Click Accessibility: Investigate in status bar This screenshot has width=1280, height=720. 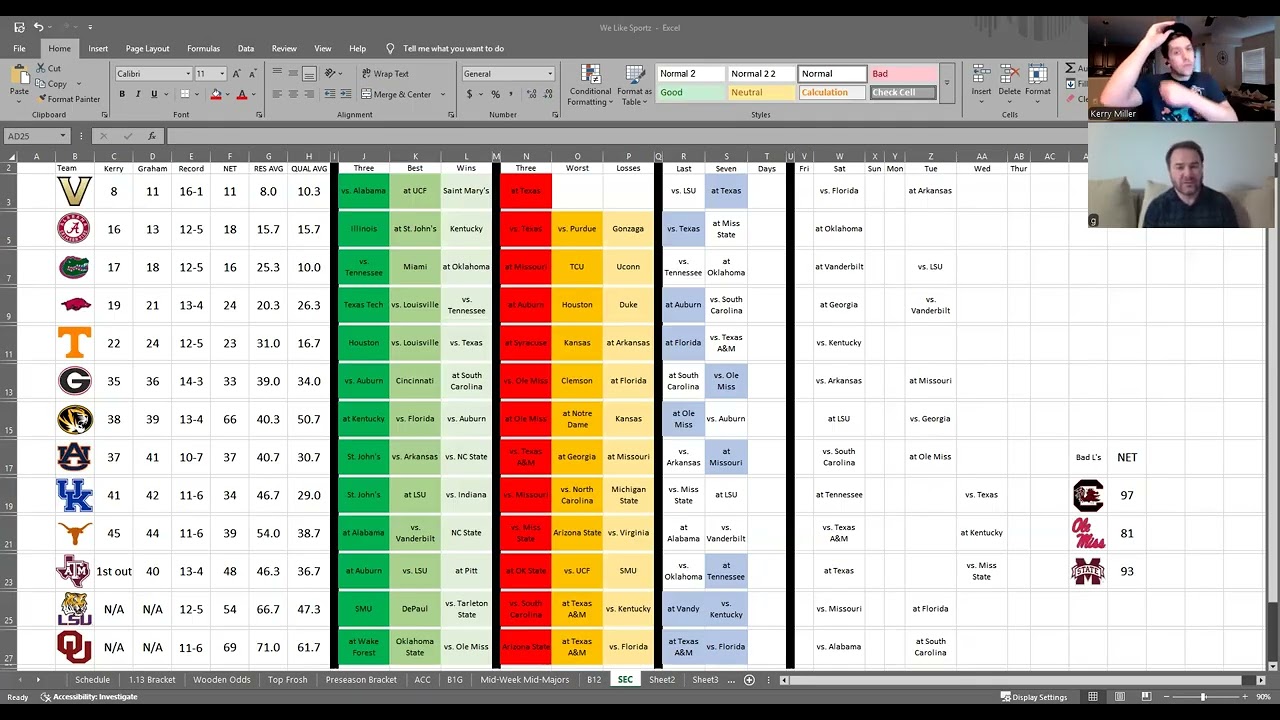[89, 697]
